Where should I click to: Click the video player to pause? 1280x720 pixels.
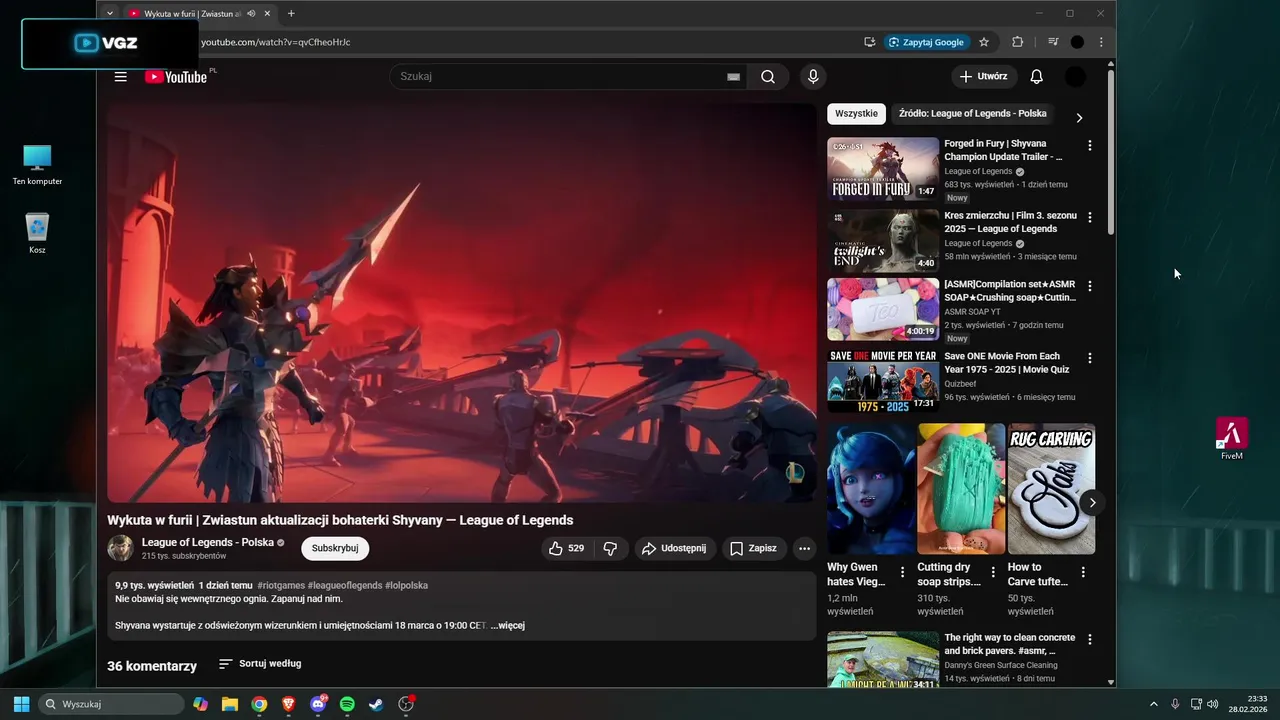click(462, 303)
